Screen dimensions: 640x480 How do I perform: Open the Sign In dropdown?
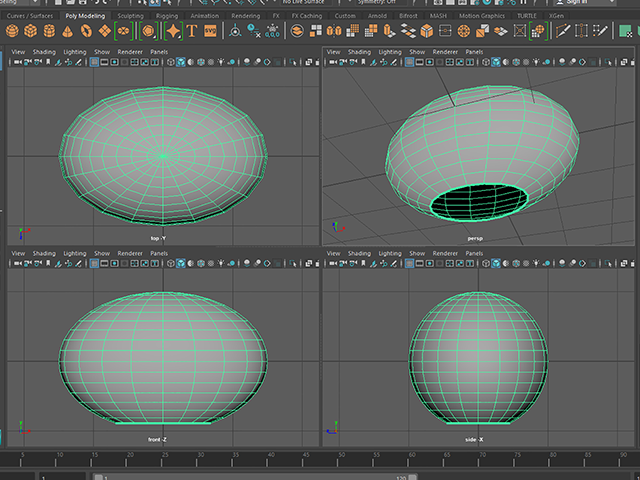coord(585,2)
